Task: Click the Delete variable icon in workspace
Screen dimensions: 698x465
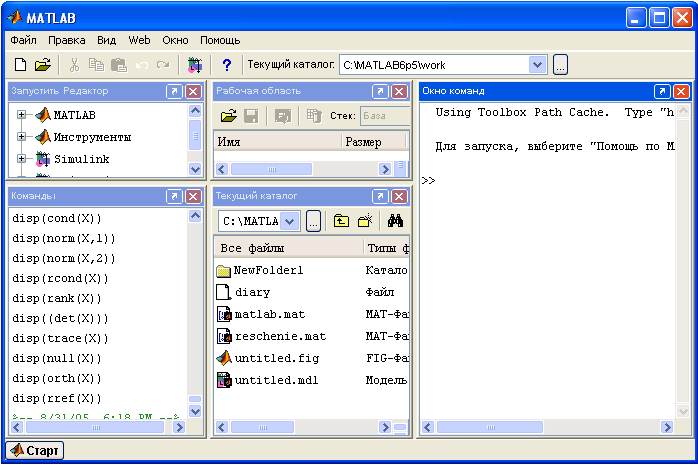Action: tap(314, 116)
